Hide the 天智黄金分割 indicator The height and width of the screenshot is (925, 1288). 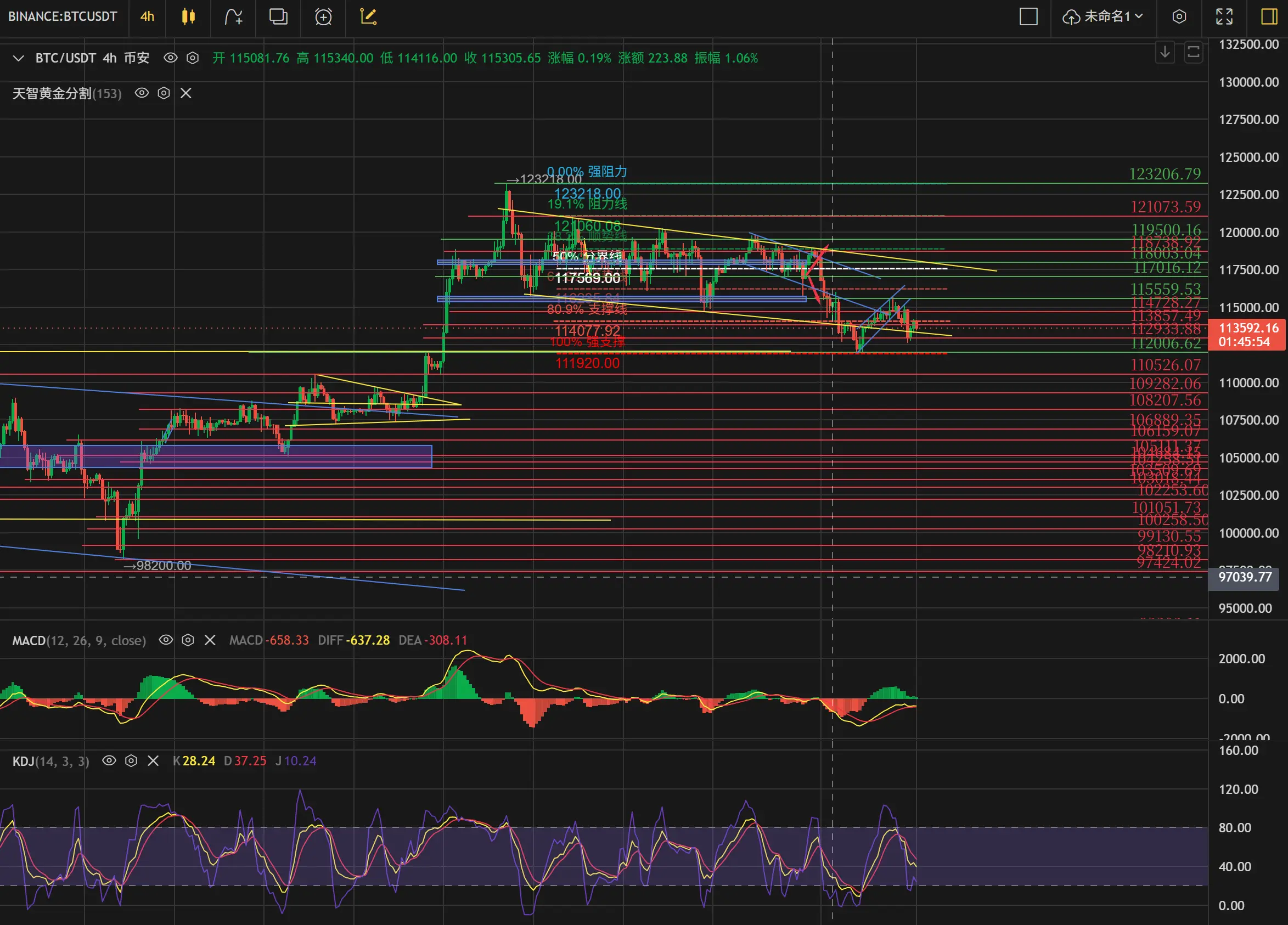(142, 93)
